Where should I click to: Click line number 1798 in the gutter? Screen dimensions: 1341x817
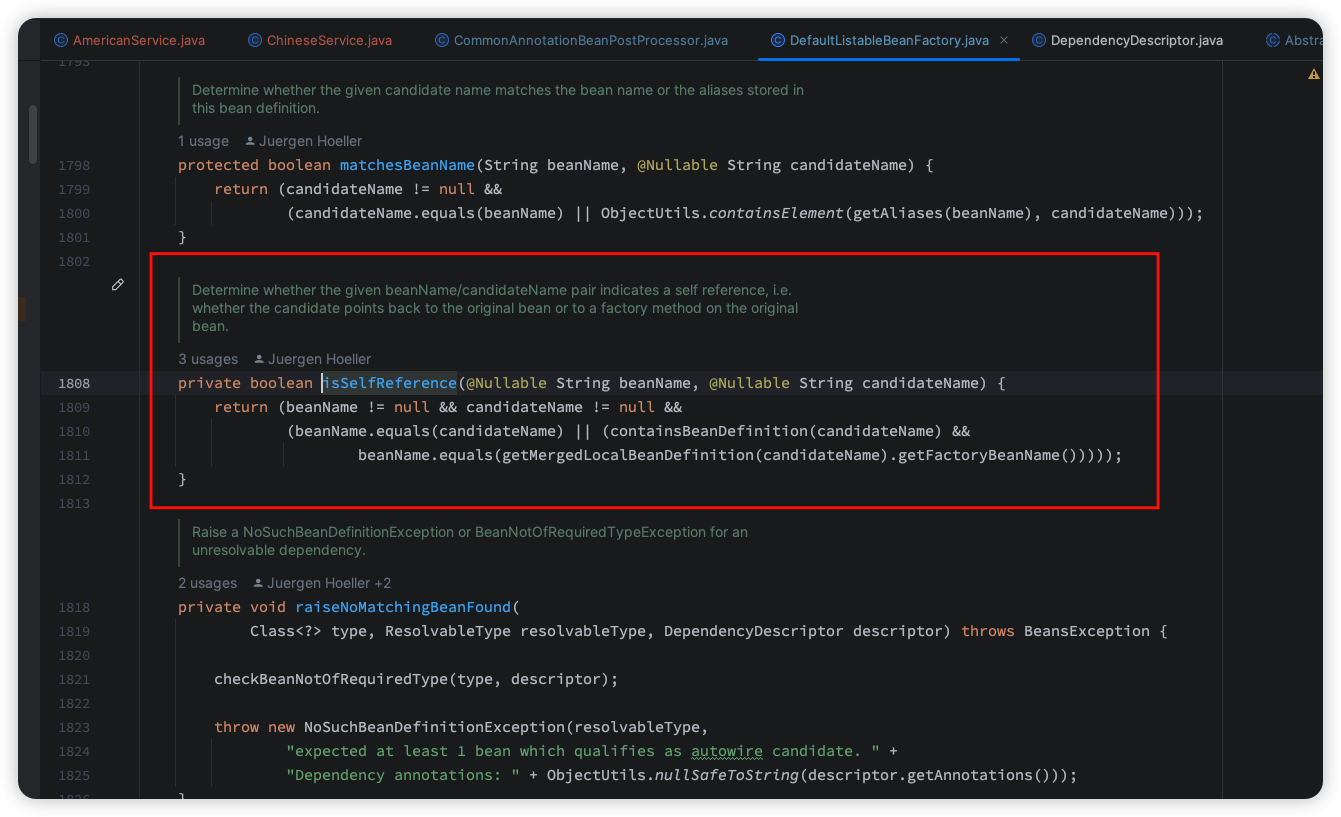coord(74,165)
